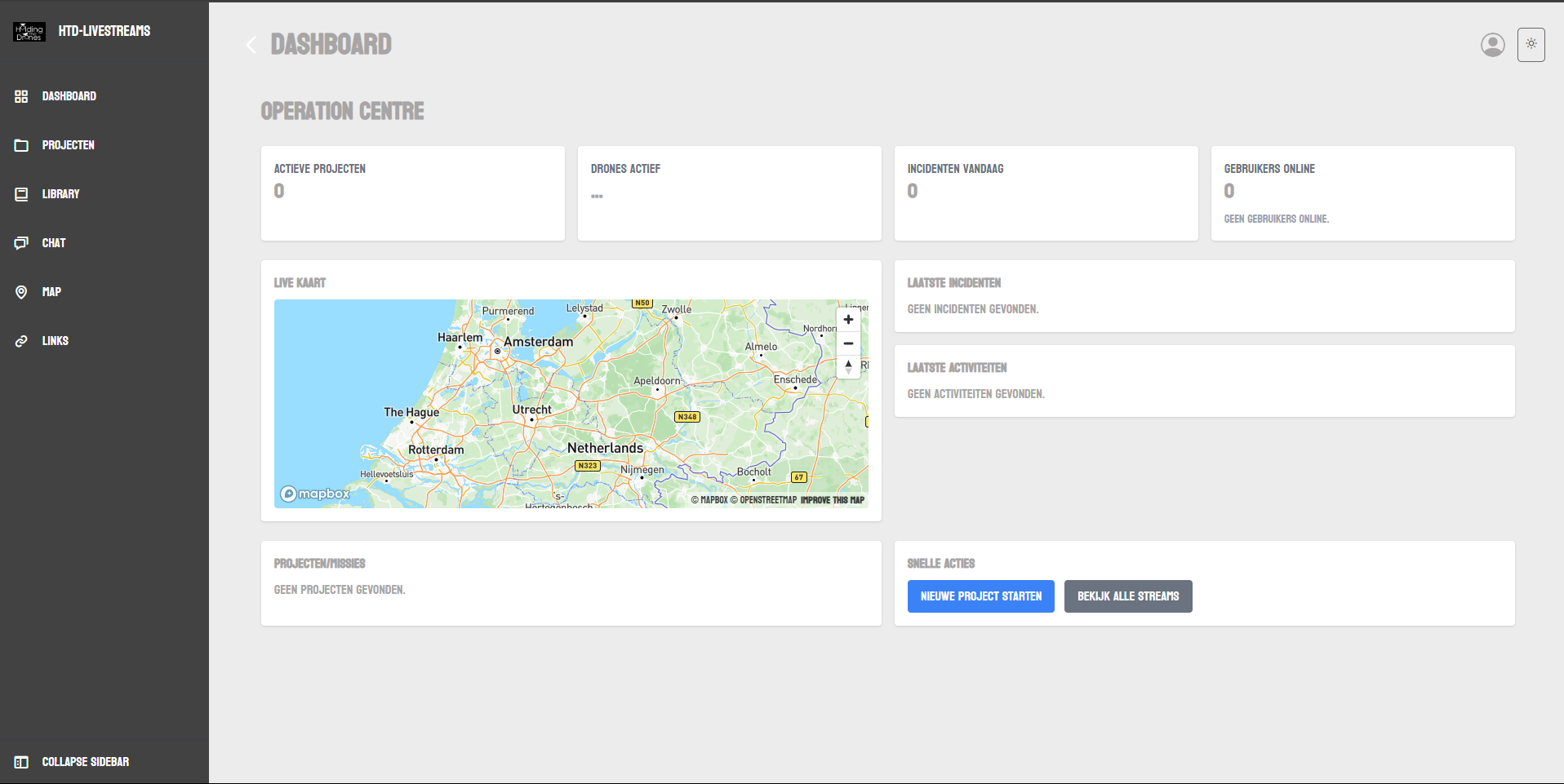The width and height of the screenshot is (1564, 784).
Task: Zoom out on the live kaart
Action: (x=848, y=343)
